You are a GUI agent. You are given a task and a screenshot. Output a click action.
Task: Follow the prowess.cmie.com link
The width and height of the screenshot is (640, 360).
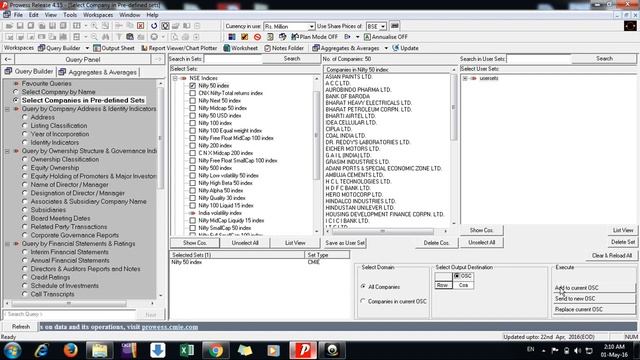coord(170,327)
